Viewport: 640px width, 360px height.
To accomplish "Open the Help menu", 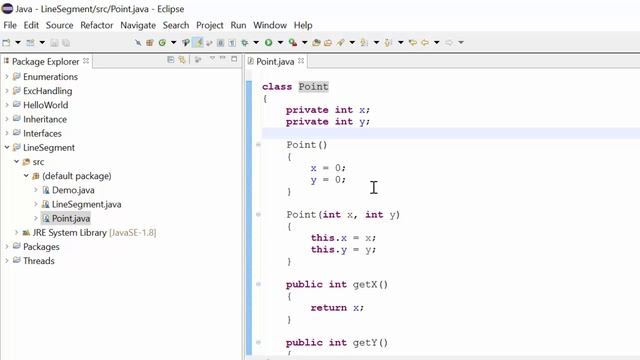I will point(303,25).
